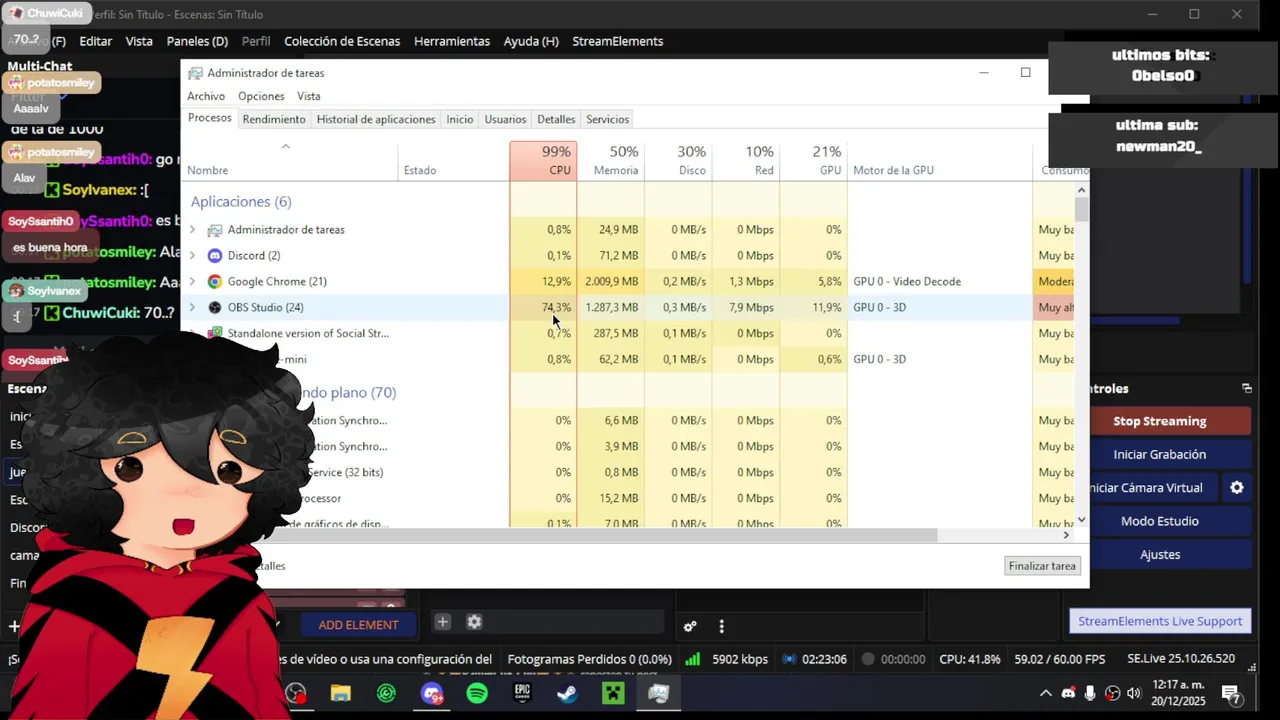
Task: Click the horizontal scrollbar right arrow
Action: click(1066, 535)
